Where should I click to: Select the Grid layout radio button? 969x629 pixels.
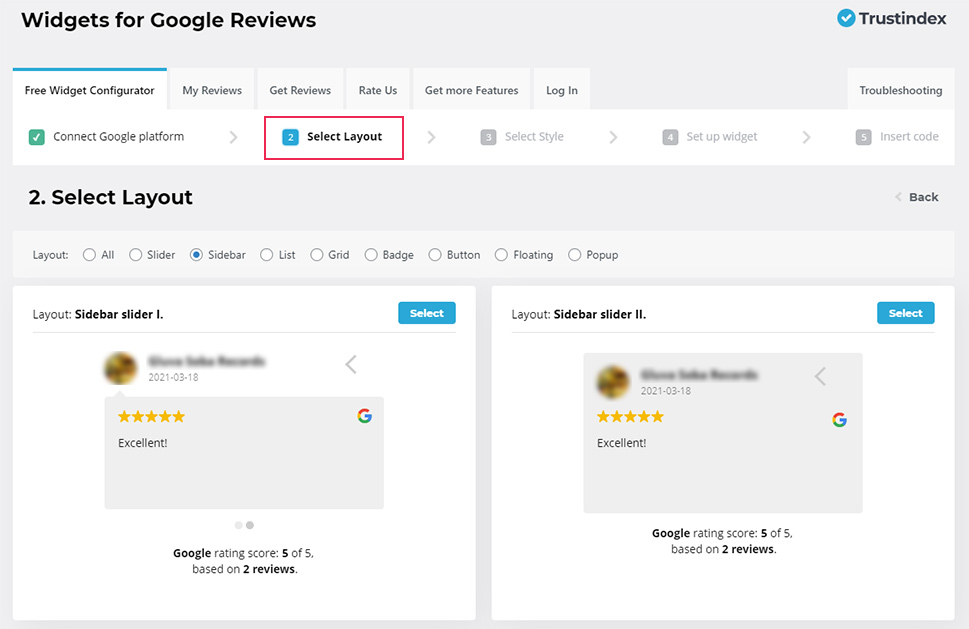pyautogui.click(x=316, y=255)
